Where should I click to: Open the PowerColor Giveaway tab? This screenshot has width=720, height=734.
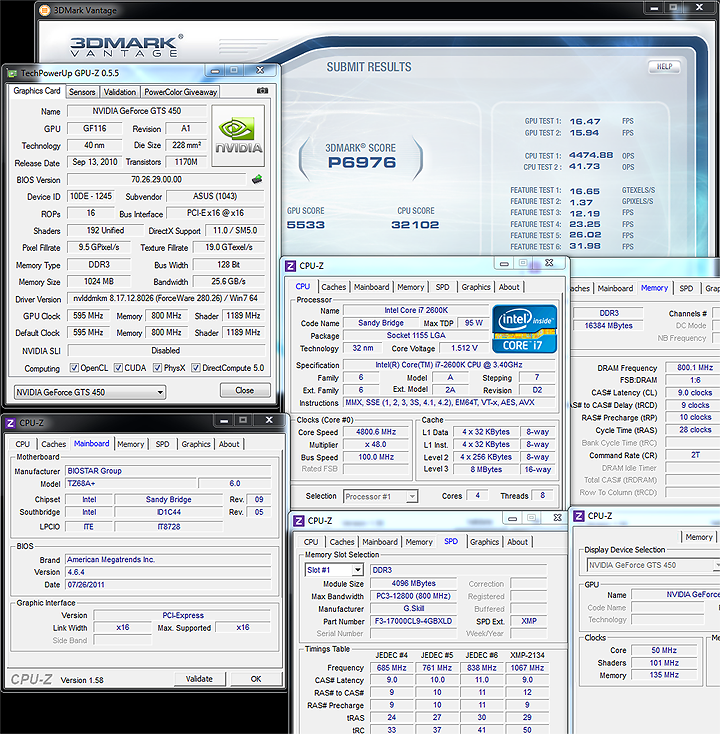(x=181, y=92)
